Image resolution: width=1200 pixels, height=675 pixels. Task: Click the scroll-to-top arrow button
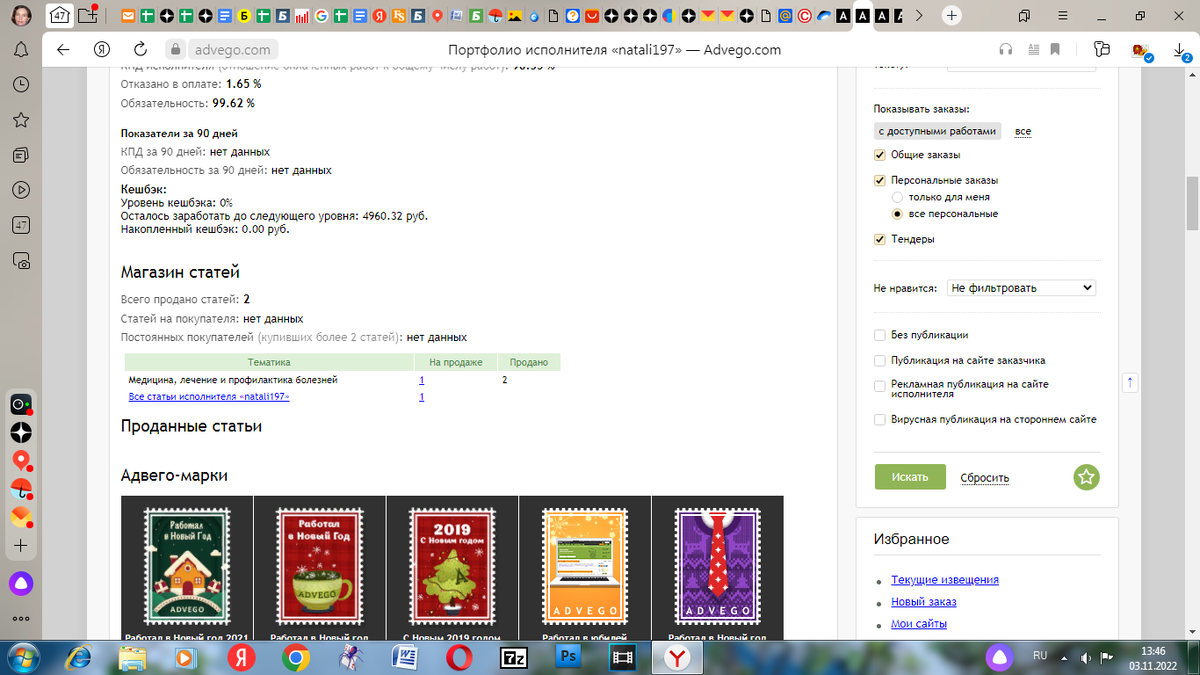tap(1130, 382)
